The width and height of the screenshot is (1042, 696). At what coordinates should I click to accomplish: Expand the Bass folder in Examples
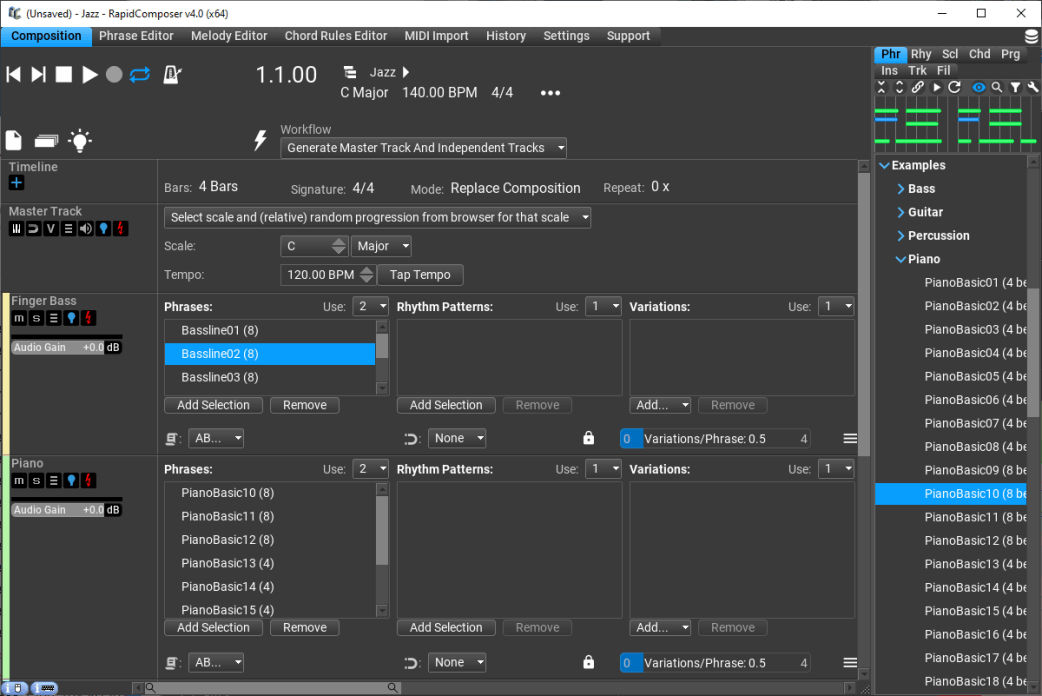(x=900, y=189)
